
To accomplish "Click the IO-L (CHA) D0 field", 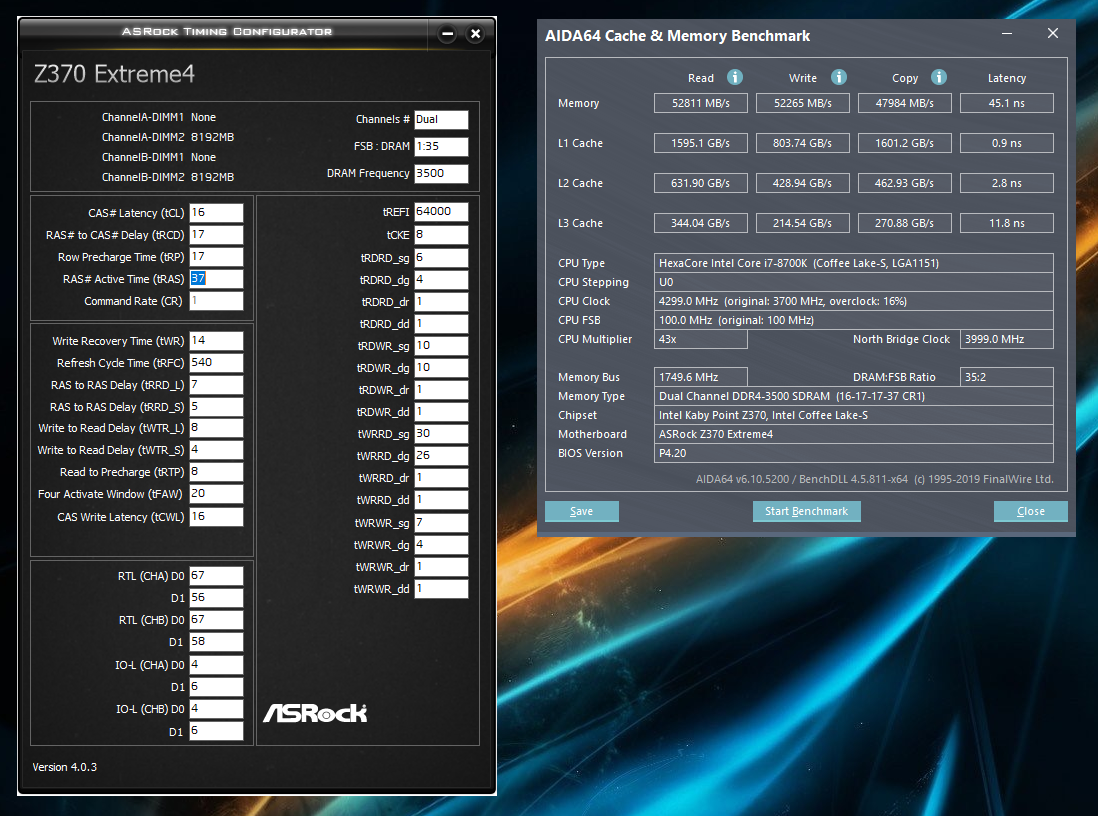I will click(x=216, y=665).
